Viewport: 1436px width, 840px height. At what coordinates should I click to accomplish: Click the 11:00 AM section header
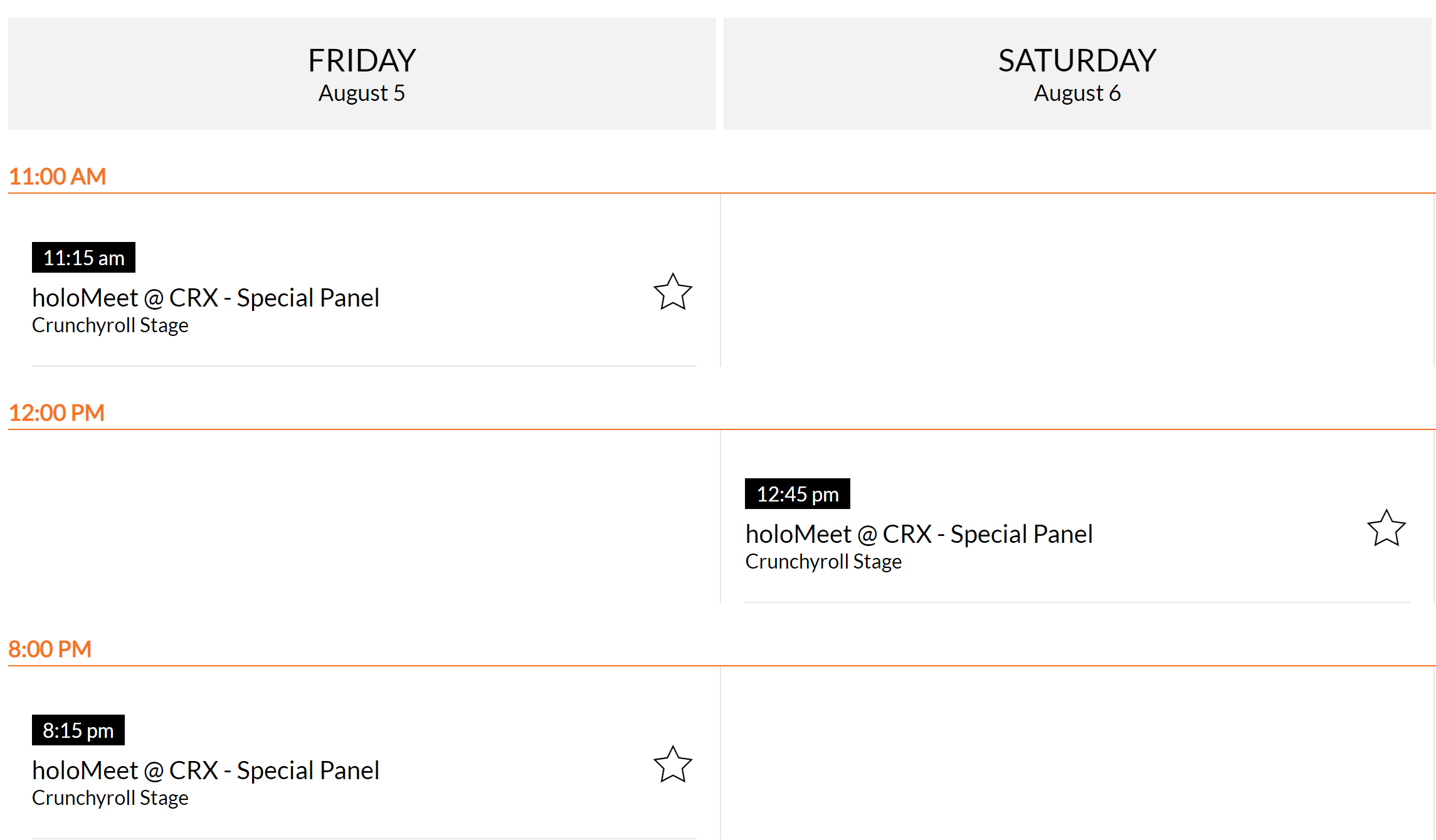[x=57, y=177]
